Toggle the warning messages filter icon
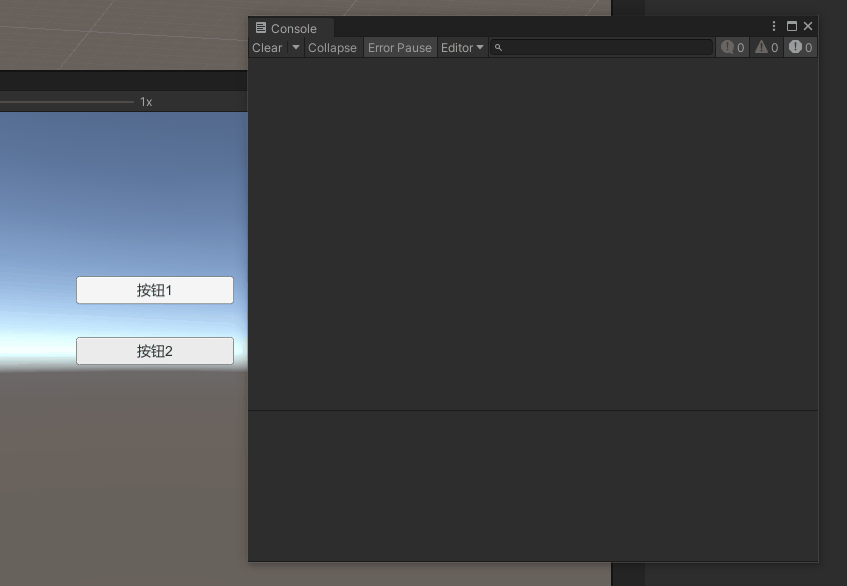This screenshot has height=586, width=847. tap(762, 47)
